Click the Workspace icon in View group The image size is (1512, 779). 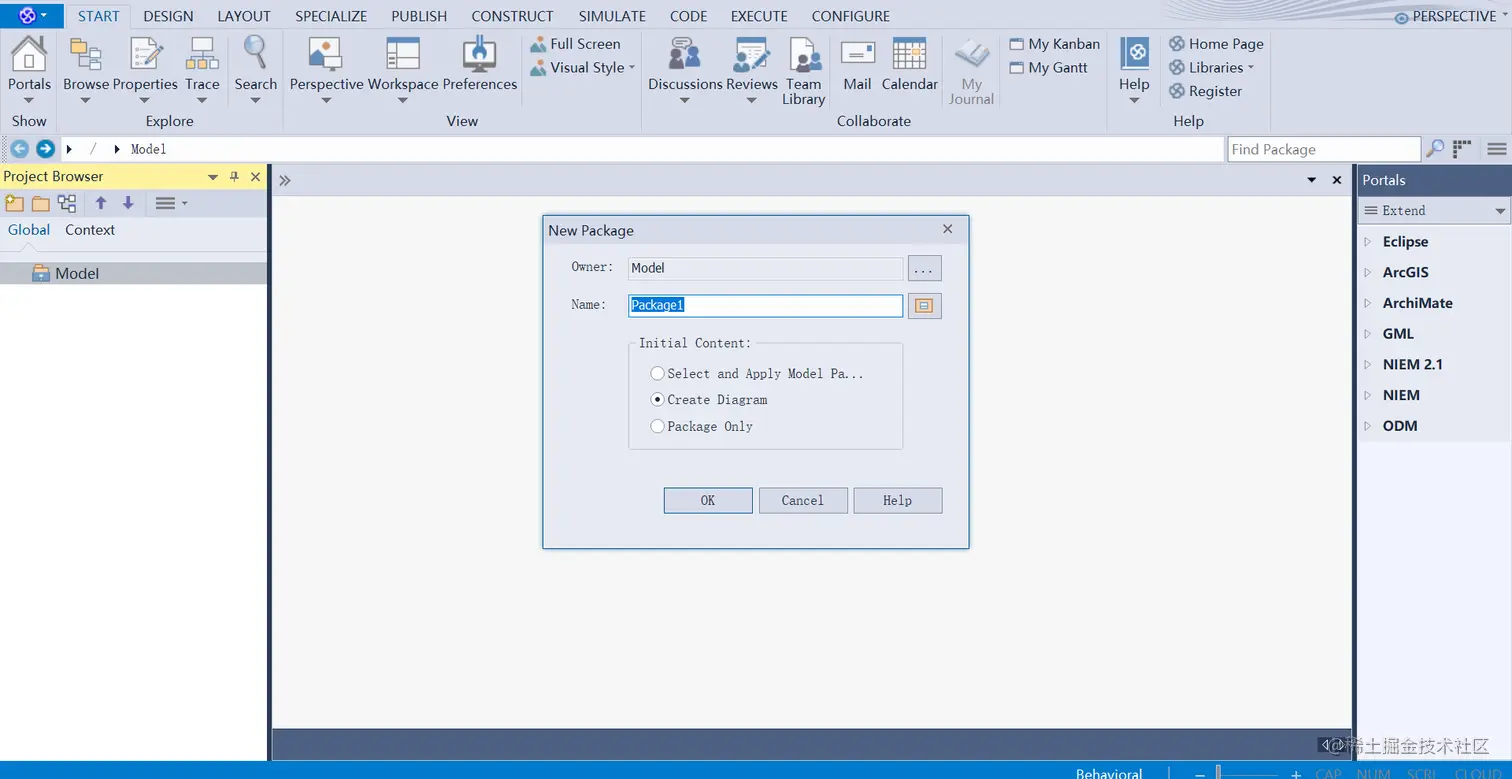[x=403, y=55]
